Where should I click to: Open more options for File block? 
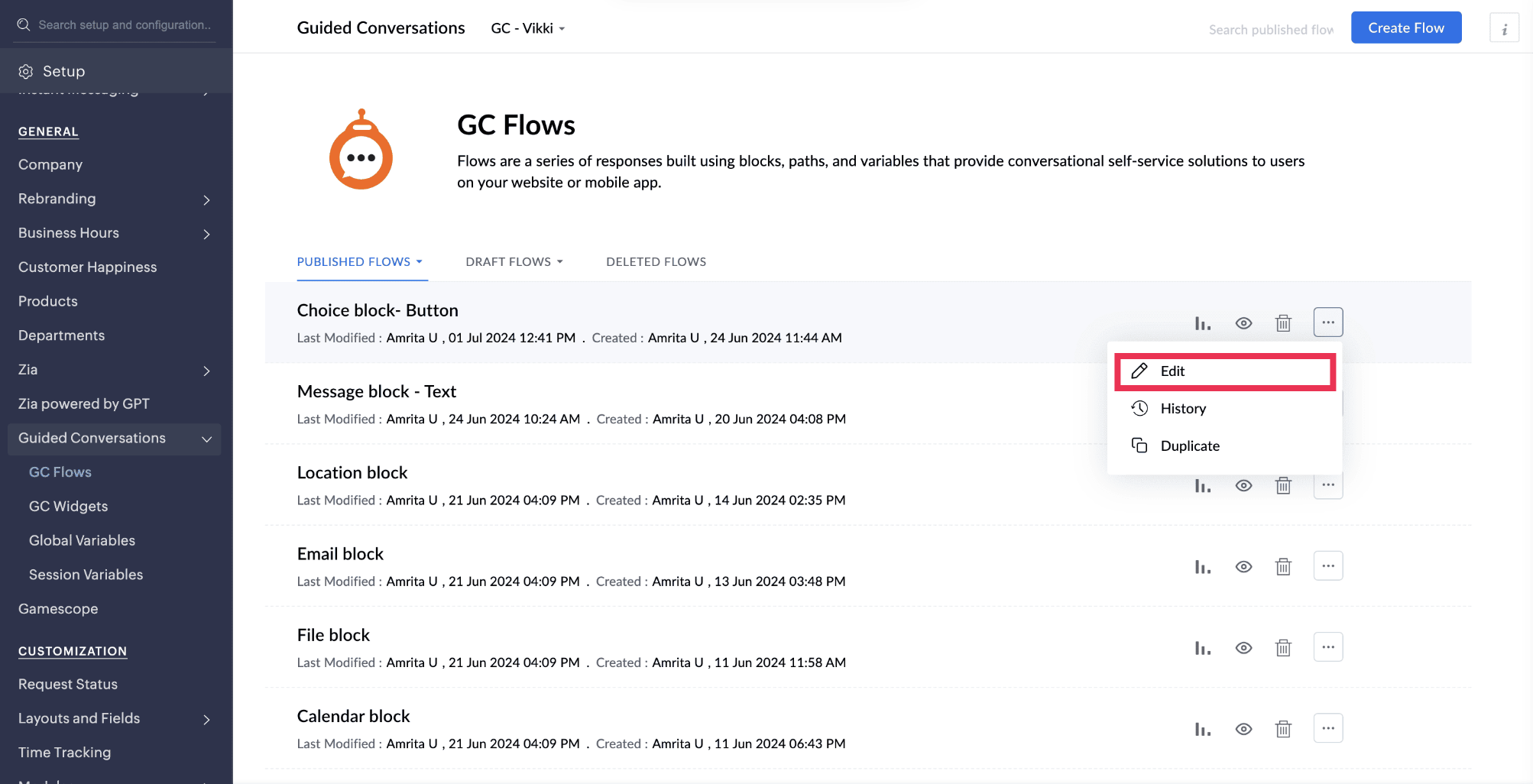pos(1327,647)
